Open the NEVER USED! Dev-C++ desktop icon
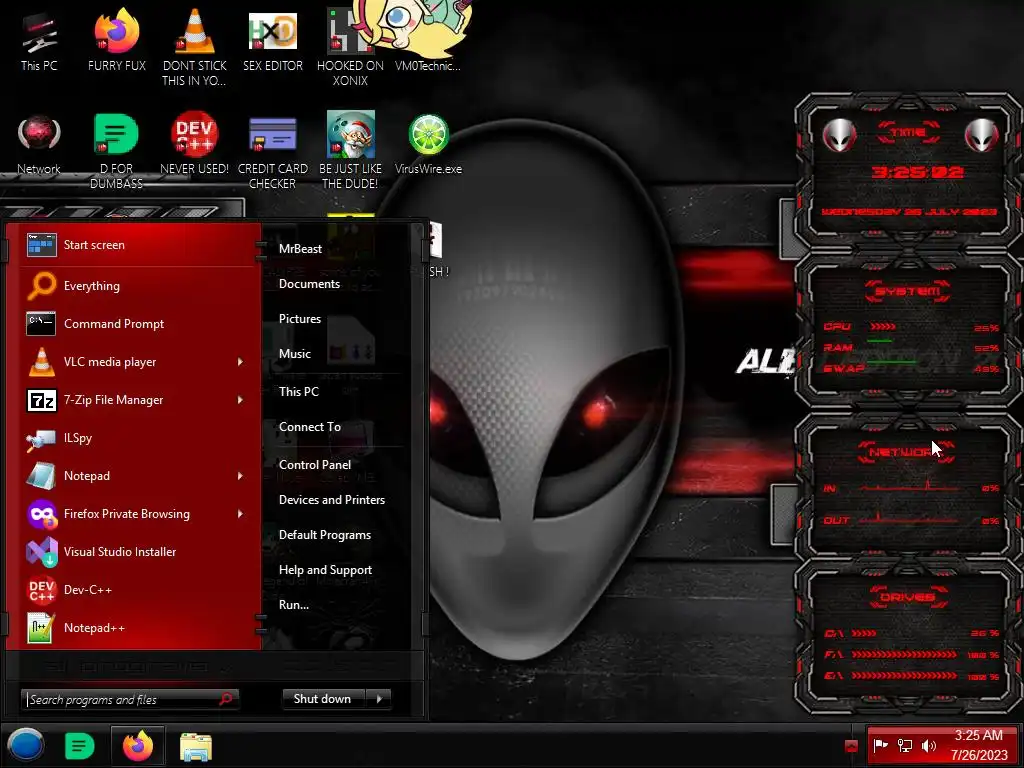 [x=195, y=144]
